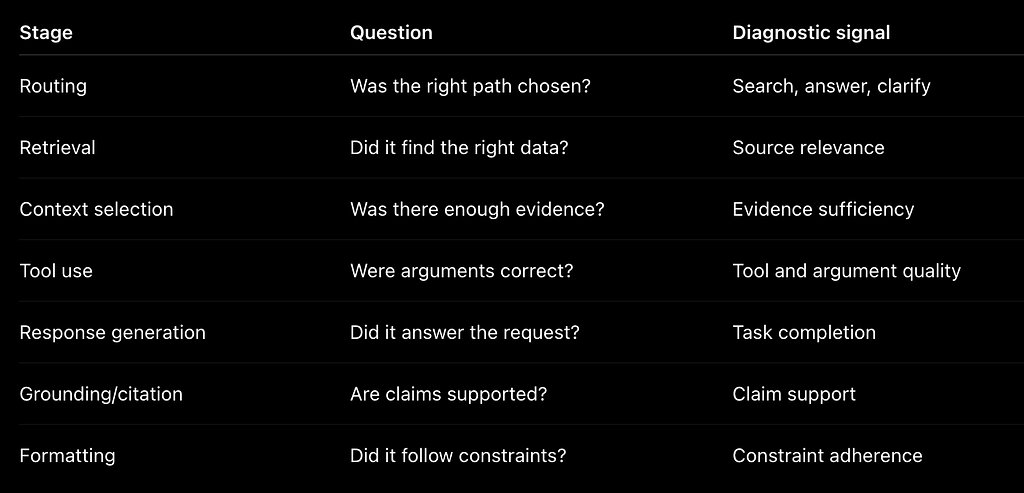Click 'Were arguments correct?' cell

pos(462,270)
